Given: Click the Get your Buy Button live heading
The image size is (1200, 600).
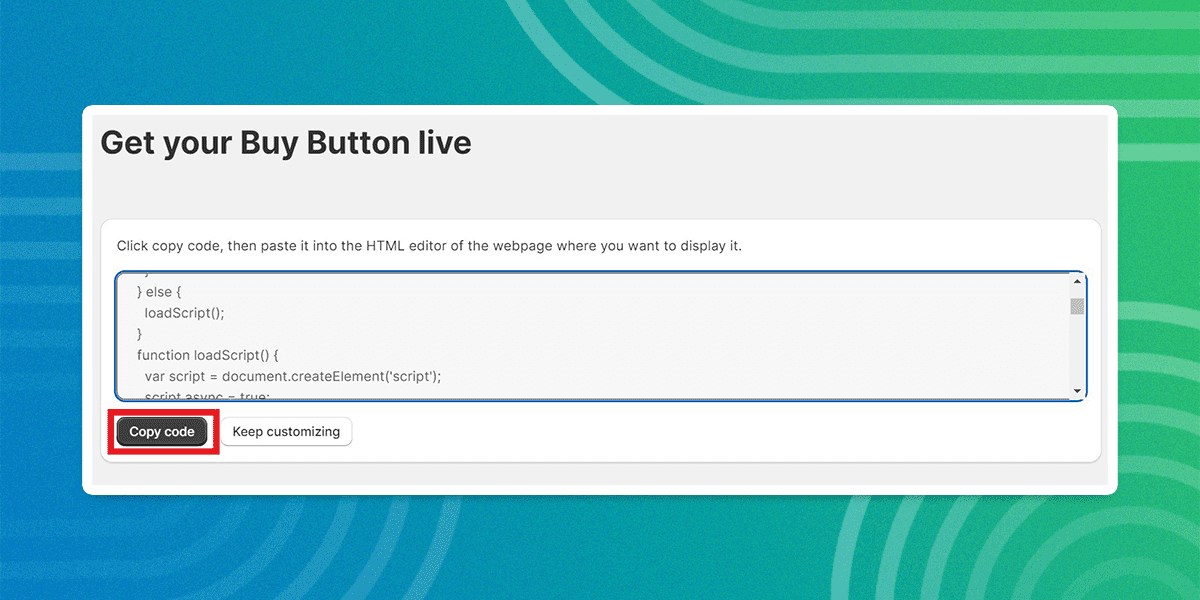Looking at the screenshot, I should (x=285, y=142).
